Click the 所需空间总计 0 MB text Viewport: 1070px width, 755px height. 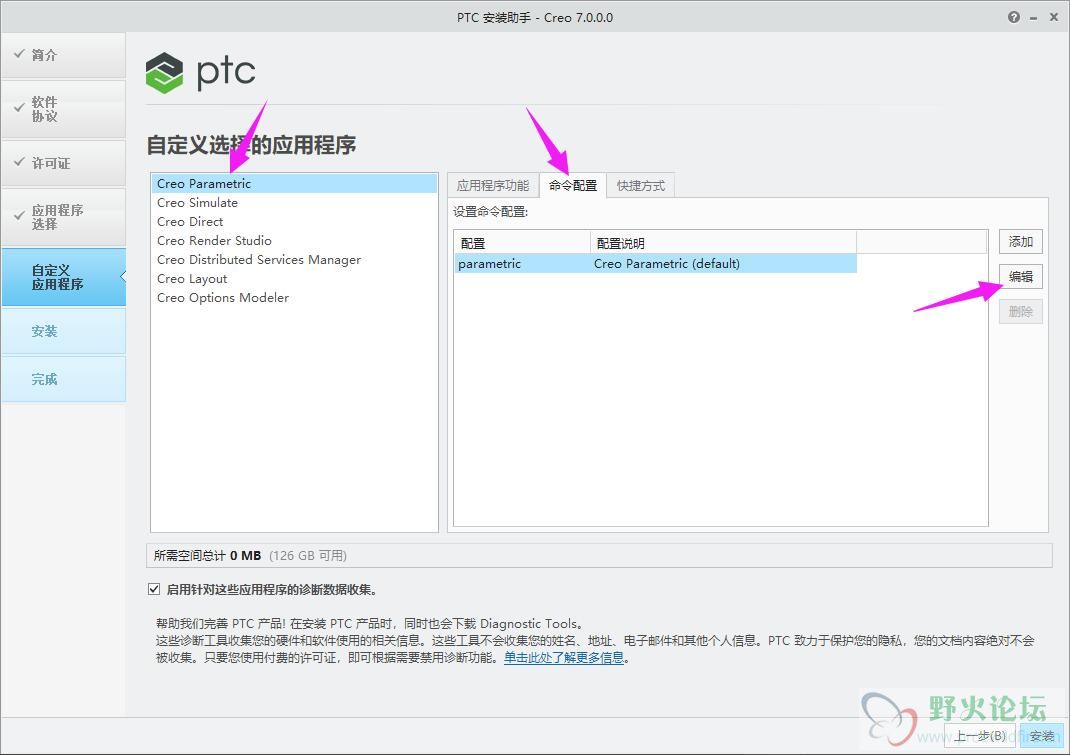click(x=207, y=556)
